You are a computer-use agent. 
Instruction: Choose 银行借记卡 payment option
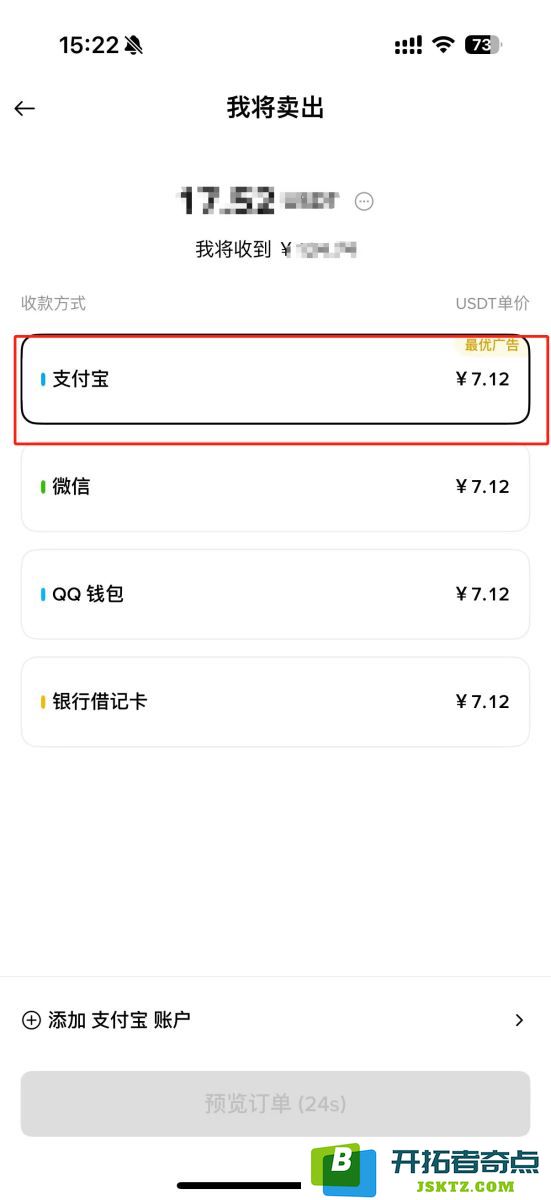pyautogui.click(x=275, y=702)
